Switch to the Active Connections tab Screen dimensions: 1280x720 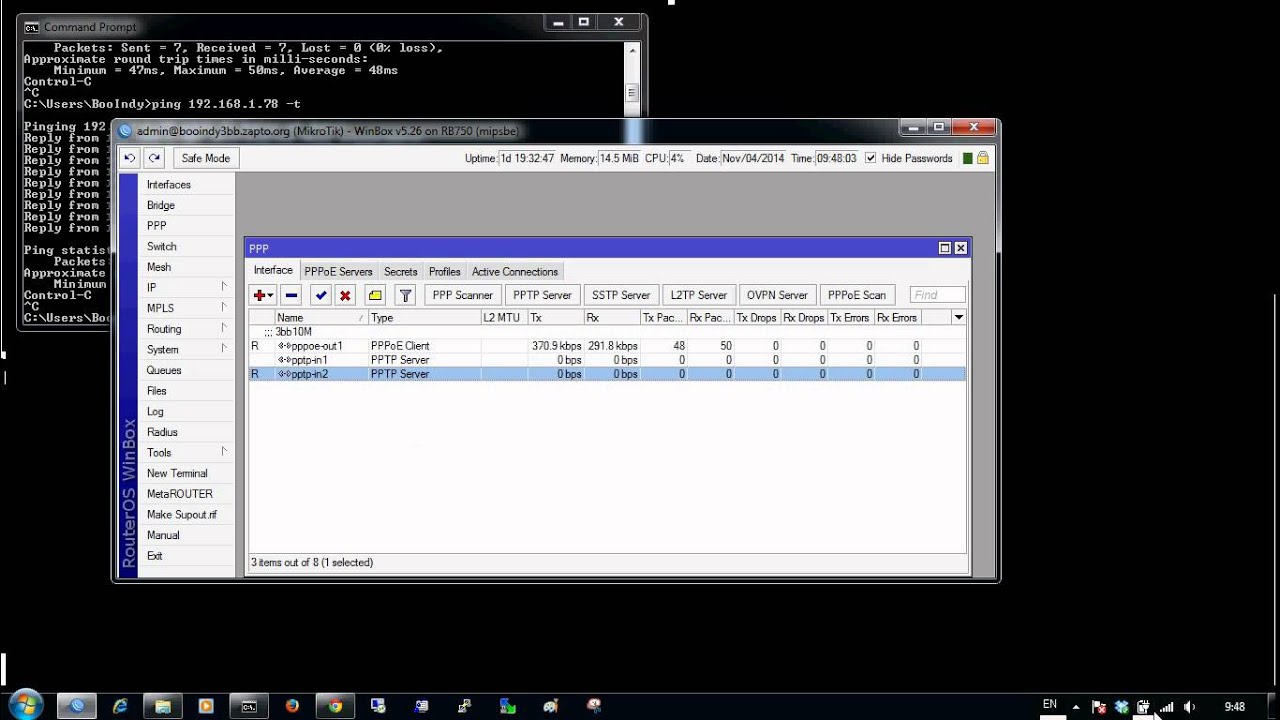click(515, 271)
